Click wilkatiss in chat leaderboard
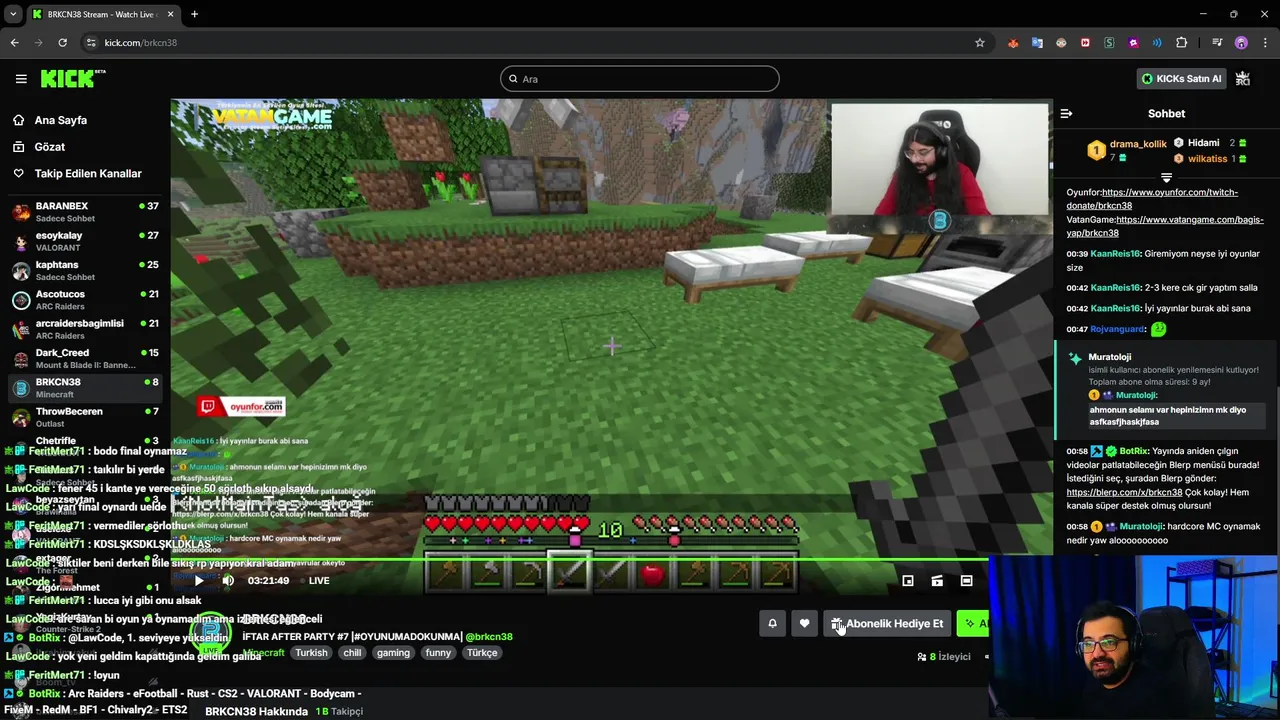Viewport: 1280px width, 720px height. pyautogui.click(x=1208, y=158)
